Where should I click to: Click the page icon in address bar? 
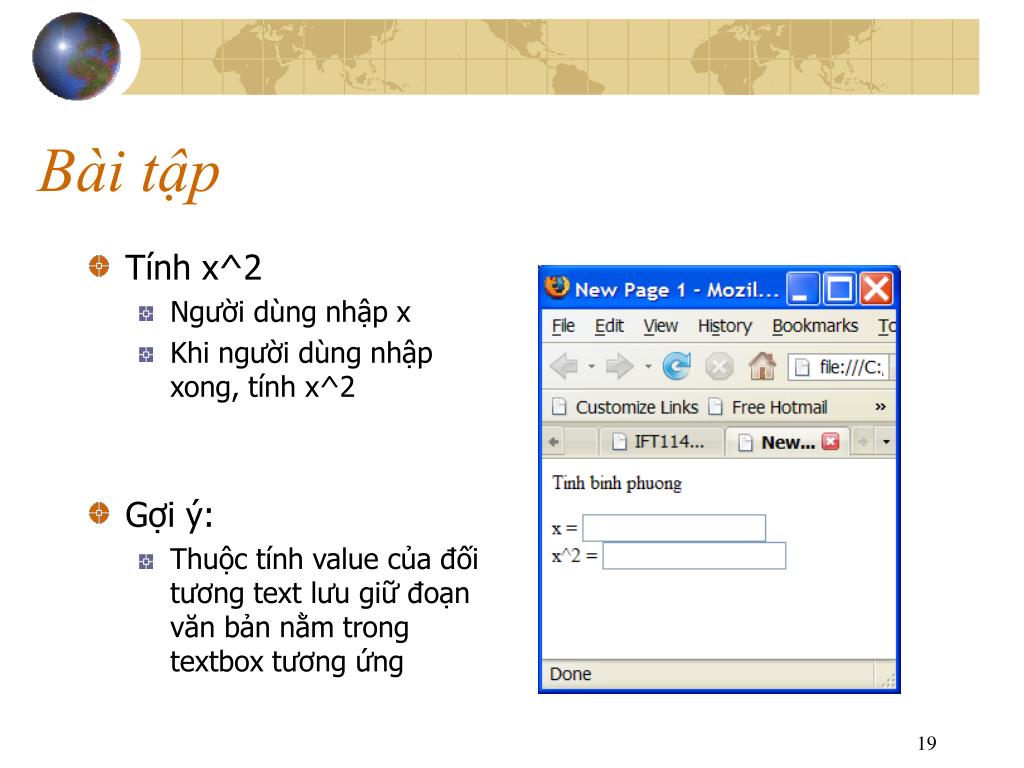pos(802,367)
